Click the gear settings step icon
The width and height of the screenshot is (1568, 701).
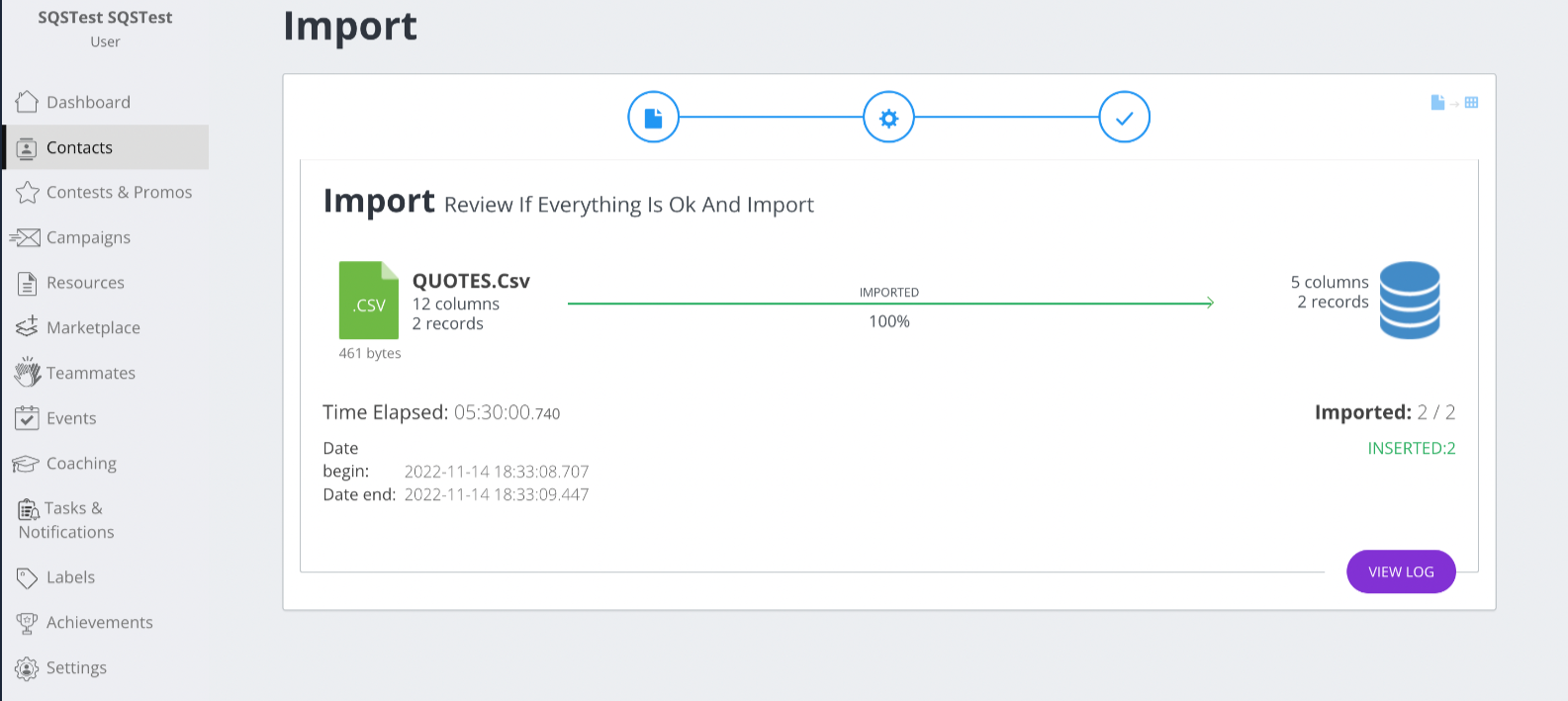click(888, 118)
